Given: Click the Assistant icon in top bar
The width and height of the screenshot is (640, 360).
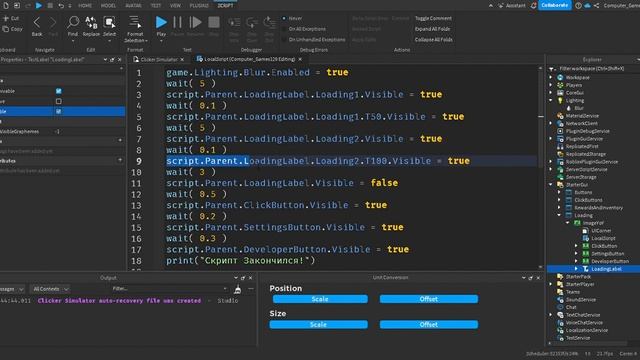Looking at the screenshot, I should coord(501,5).
